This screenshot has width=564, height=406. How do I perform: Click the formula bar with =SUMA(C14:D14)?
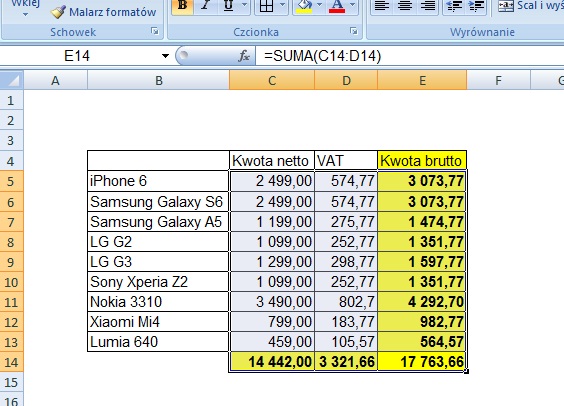(410, 56)
